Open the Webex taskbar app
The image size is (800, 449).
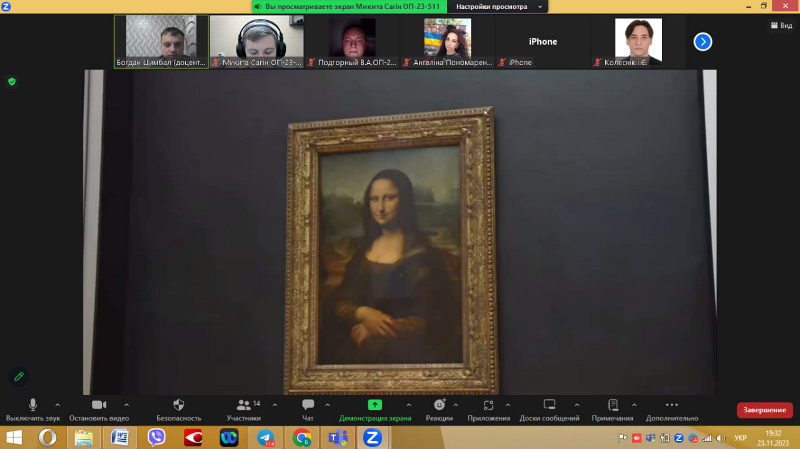coord(229,438)
